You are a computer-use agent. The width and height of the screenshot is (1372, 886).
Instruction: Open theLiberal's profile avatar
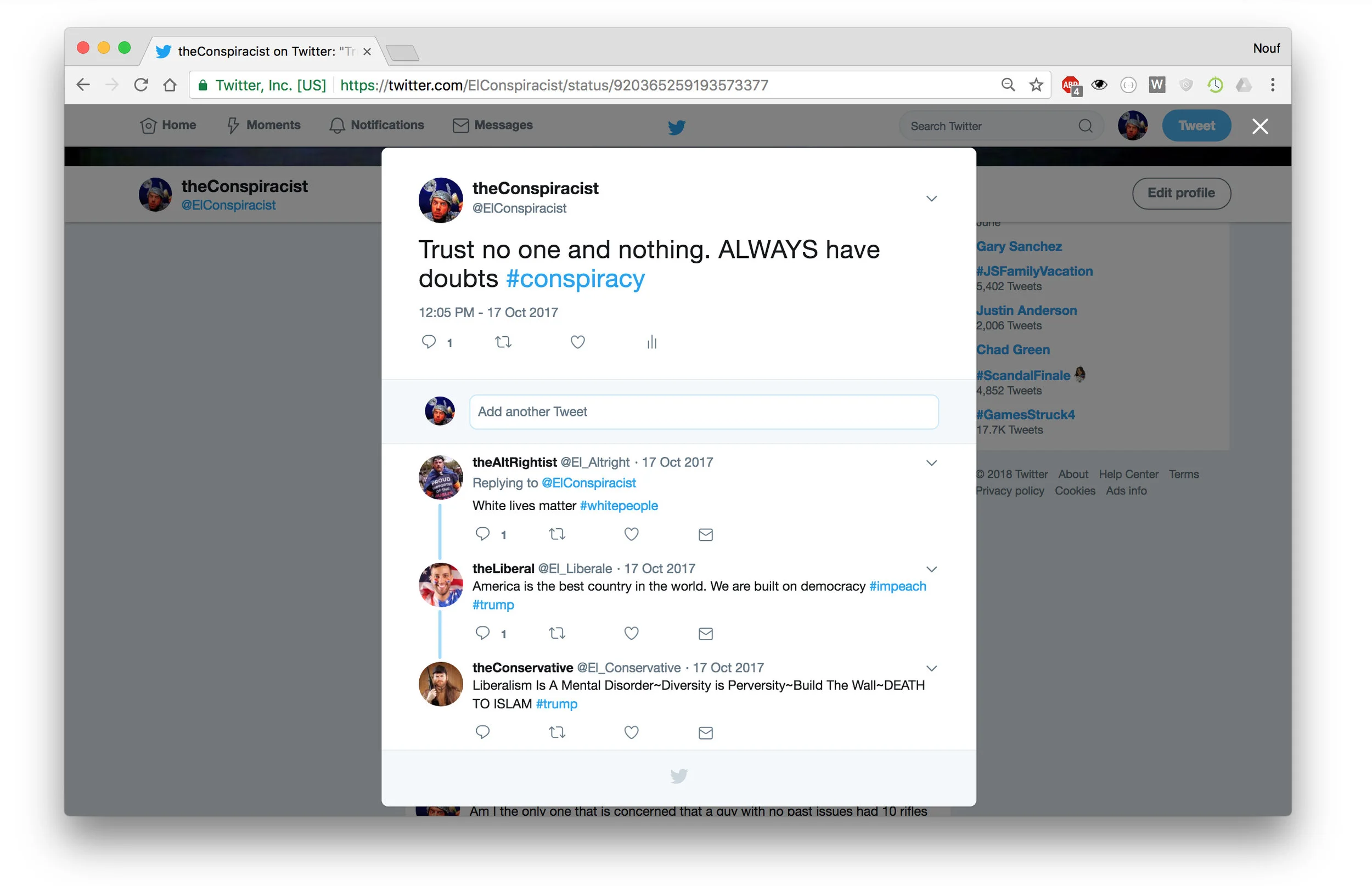click(440, 585)
